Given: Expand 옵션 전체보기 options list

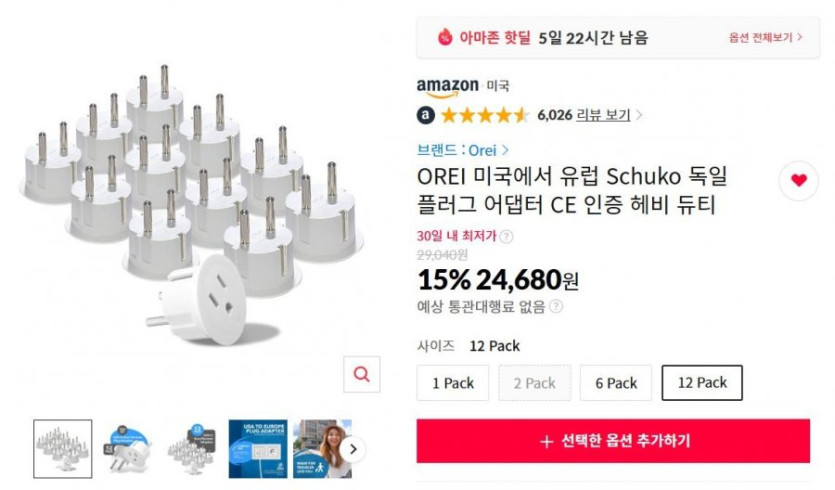Looking at the screenshot, I should tap(766, 37).
